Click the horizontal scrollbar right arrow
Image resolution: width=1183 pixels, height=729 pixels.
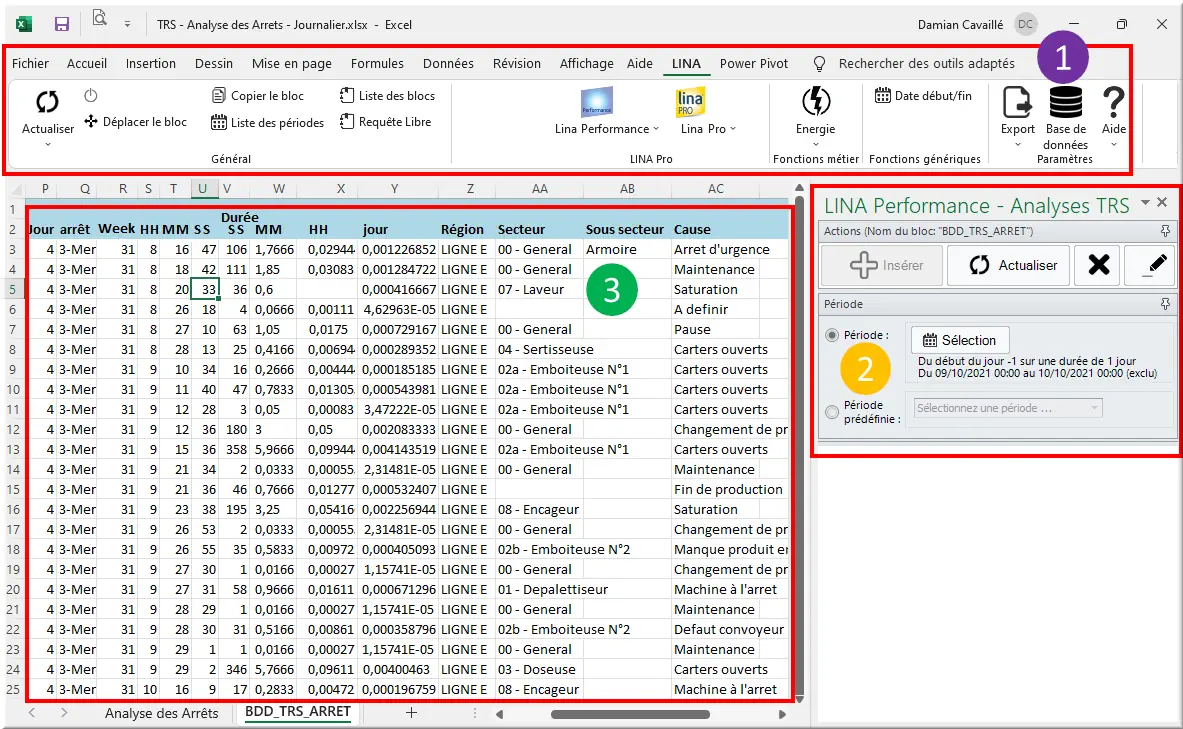[782, 714]
